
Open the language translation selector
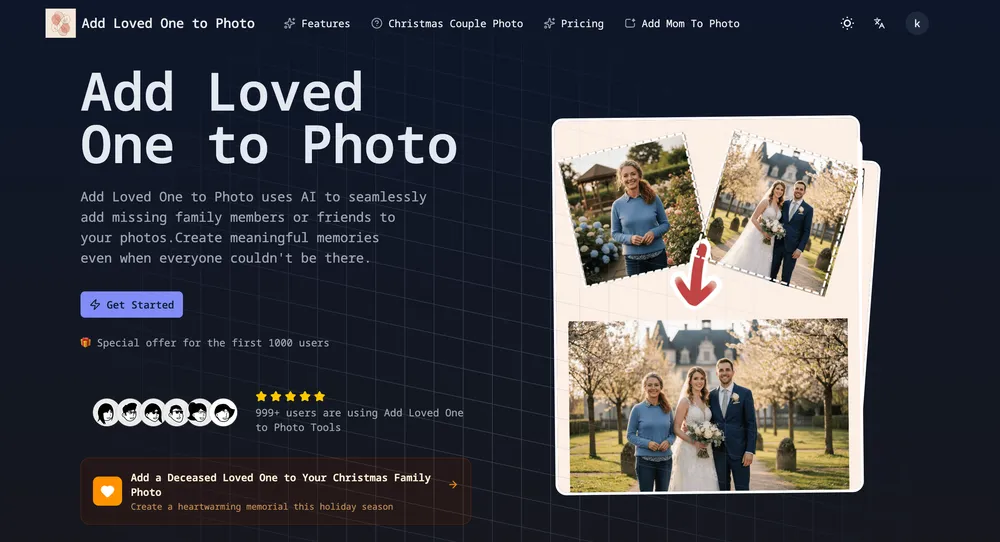879,23
